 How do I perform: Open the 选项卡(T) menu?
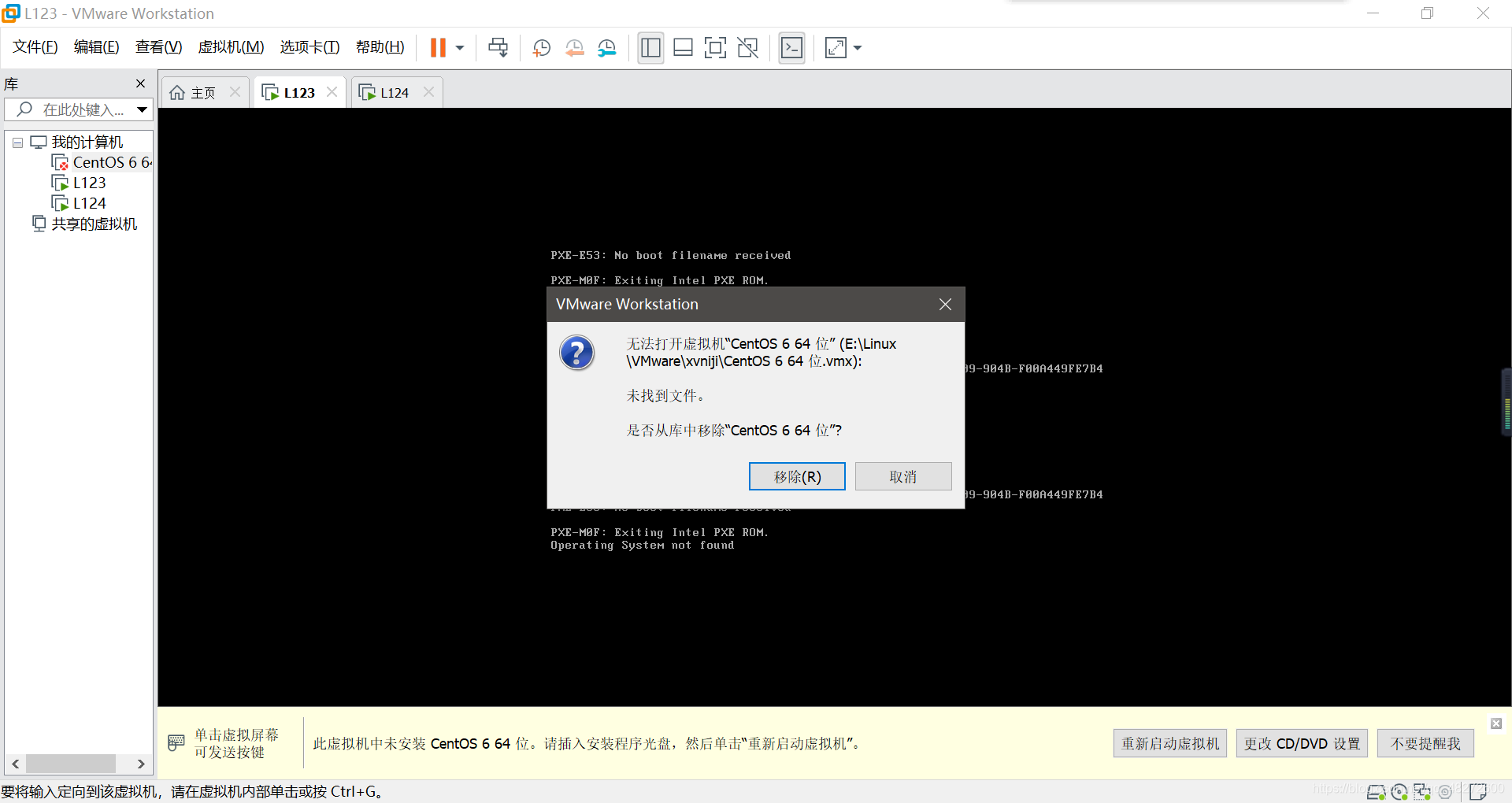[309, 47]
